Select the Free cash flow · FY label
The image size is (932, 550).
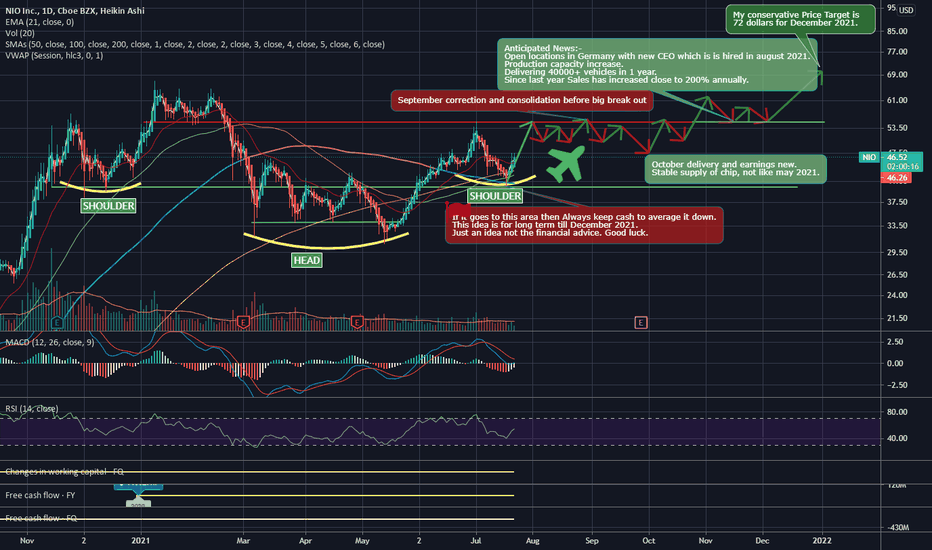40,495
